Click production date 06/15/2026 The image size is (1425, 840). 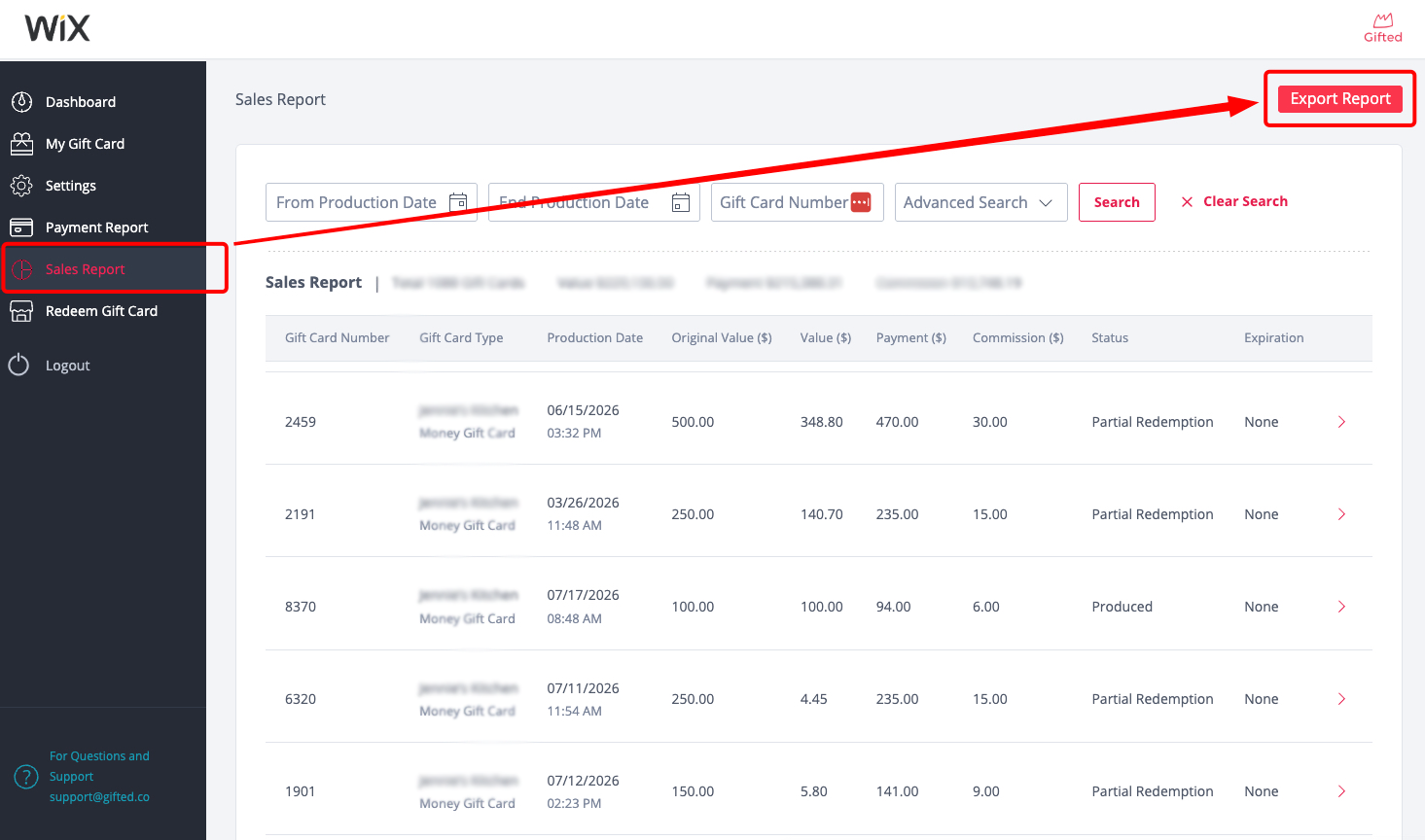[x=583, y=410]
